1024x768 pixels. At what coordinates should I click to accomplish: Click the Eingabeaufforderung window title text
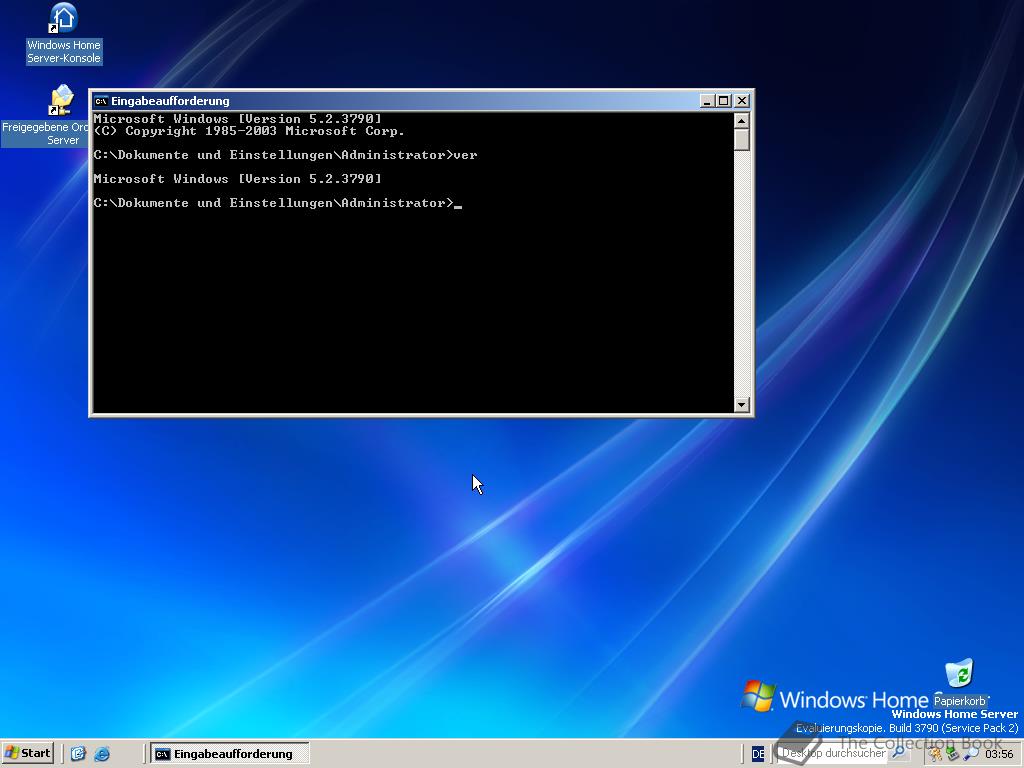[x=170, y=101]
